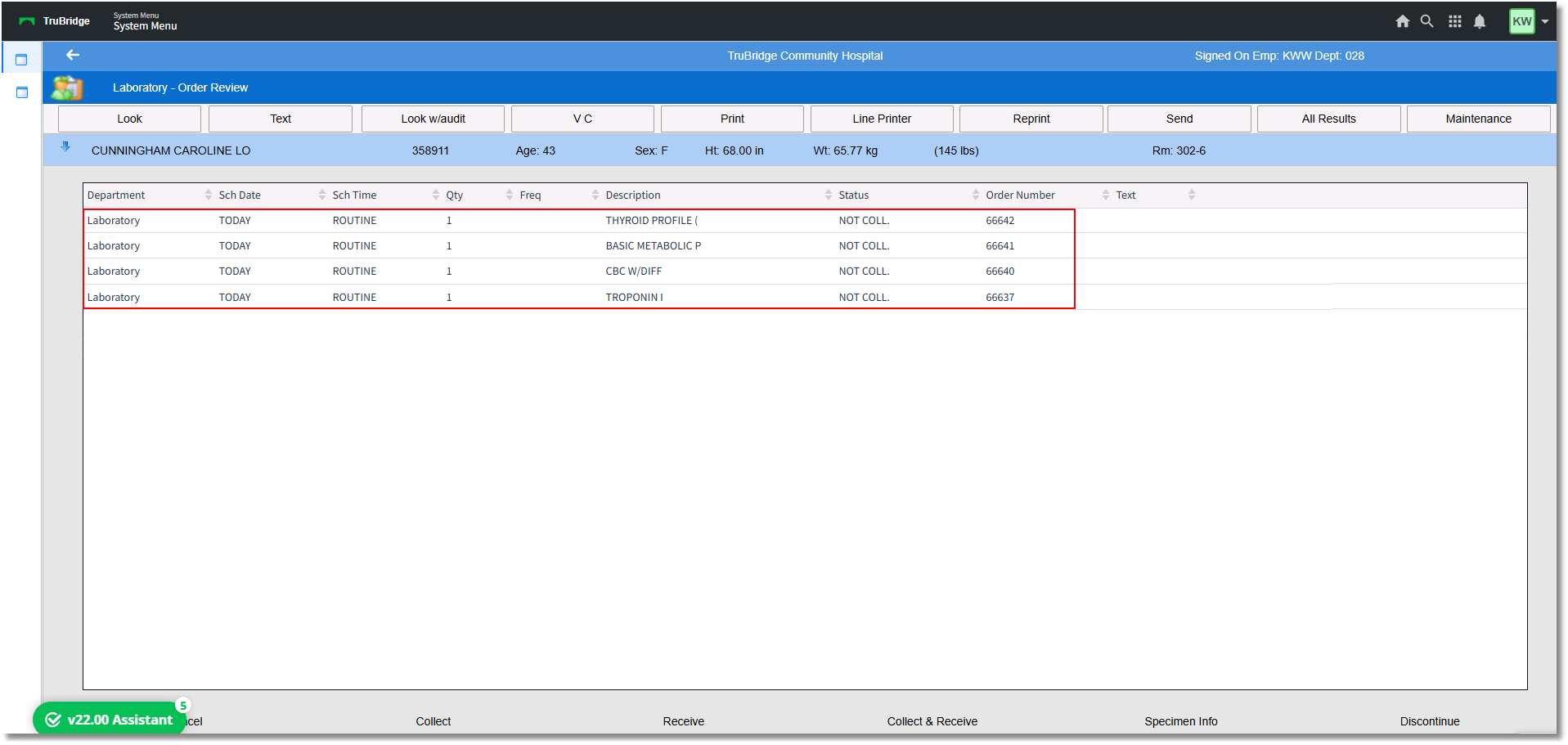Viewport: 1568px width, 745px height.
Task: Click the Collect action at bottom
Action: point(433,721)
